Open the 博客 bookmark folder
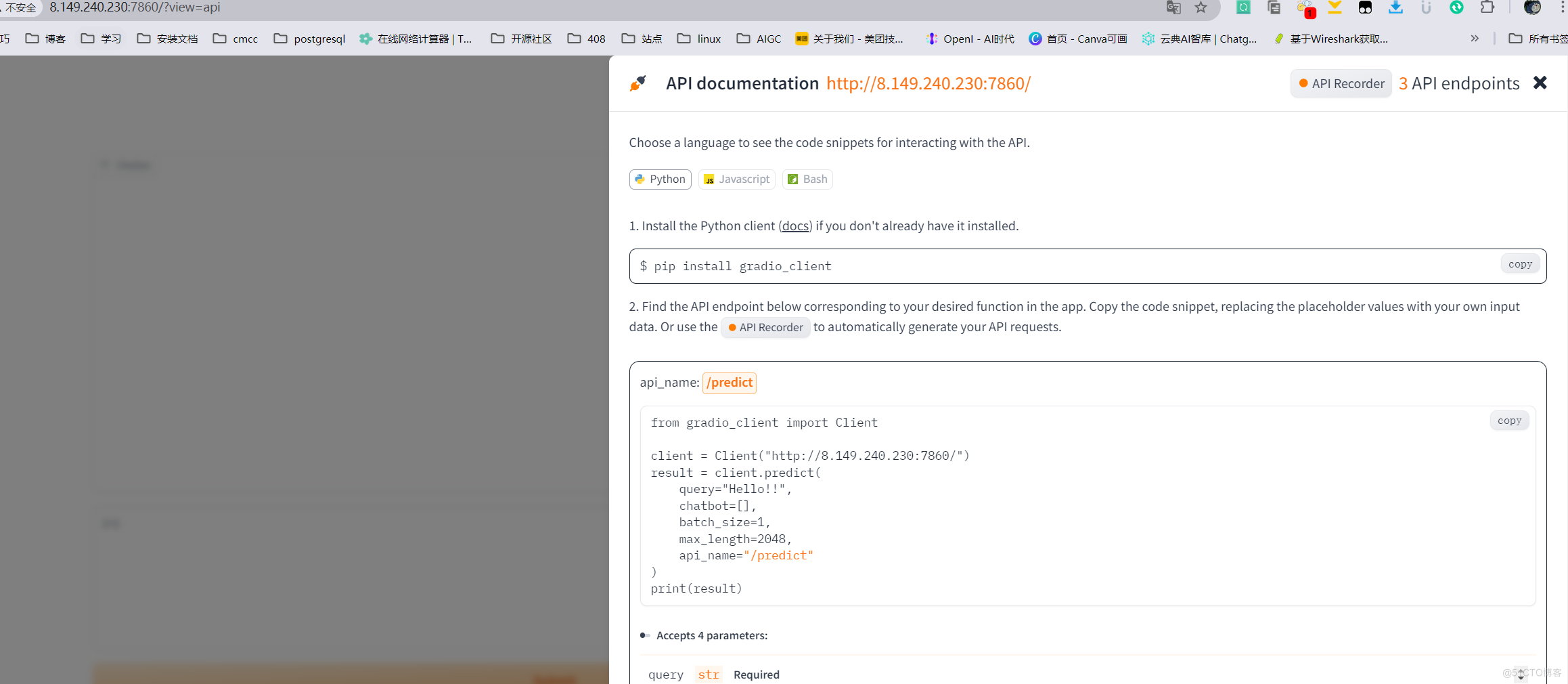Screen dimensions: 1568x684 (x=46, y=39)
